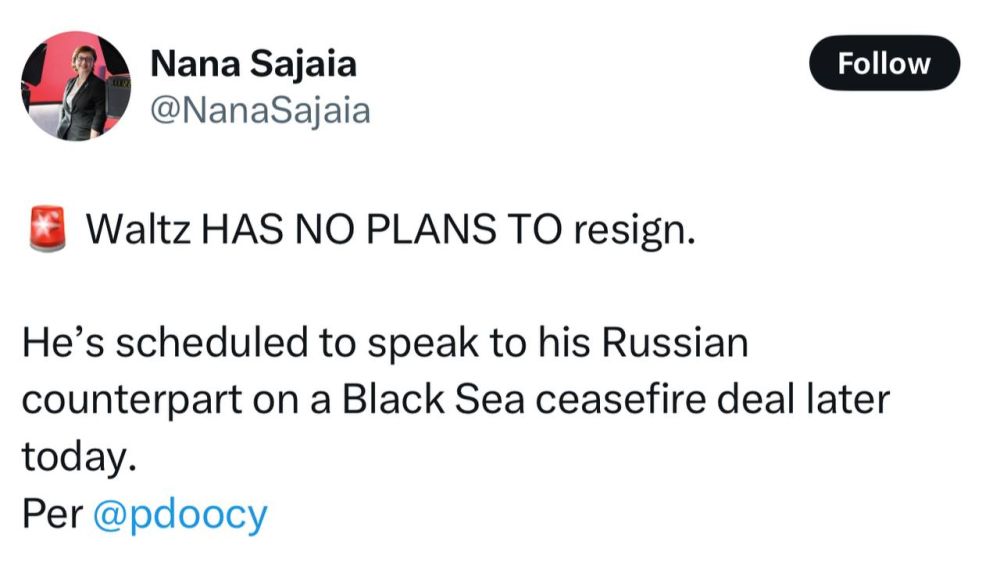Click the display name Nana Sajaia
This screenshot has height=577, width=1000.
click(253, 64)
